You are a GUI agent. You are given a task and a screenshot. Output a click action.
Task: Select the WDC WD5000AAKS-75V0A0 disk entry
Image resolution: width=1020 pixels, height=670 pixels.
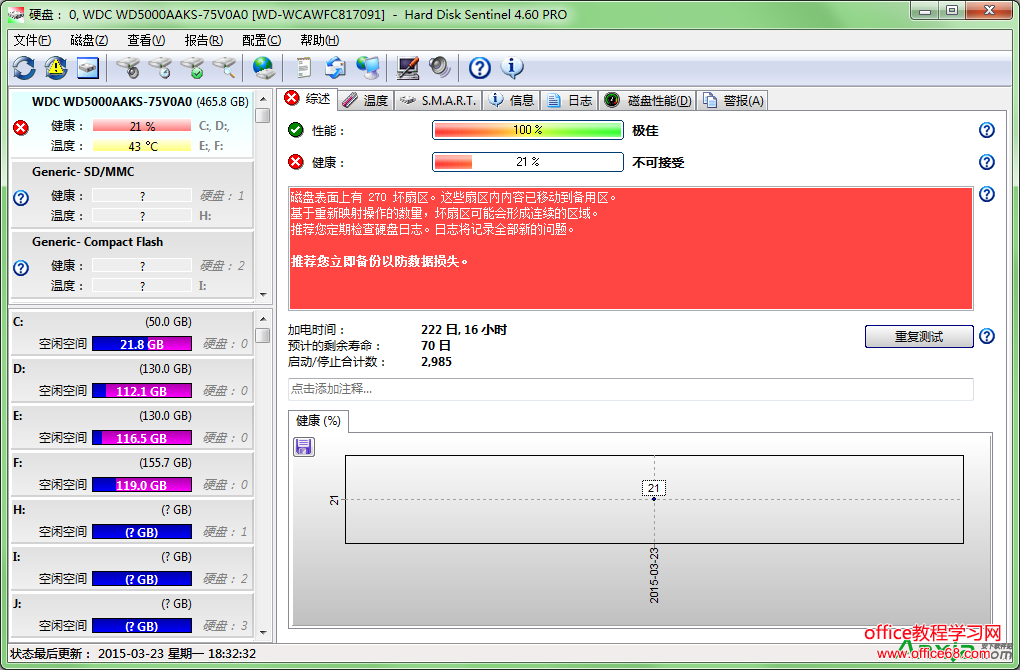[132, 124]
